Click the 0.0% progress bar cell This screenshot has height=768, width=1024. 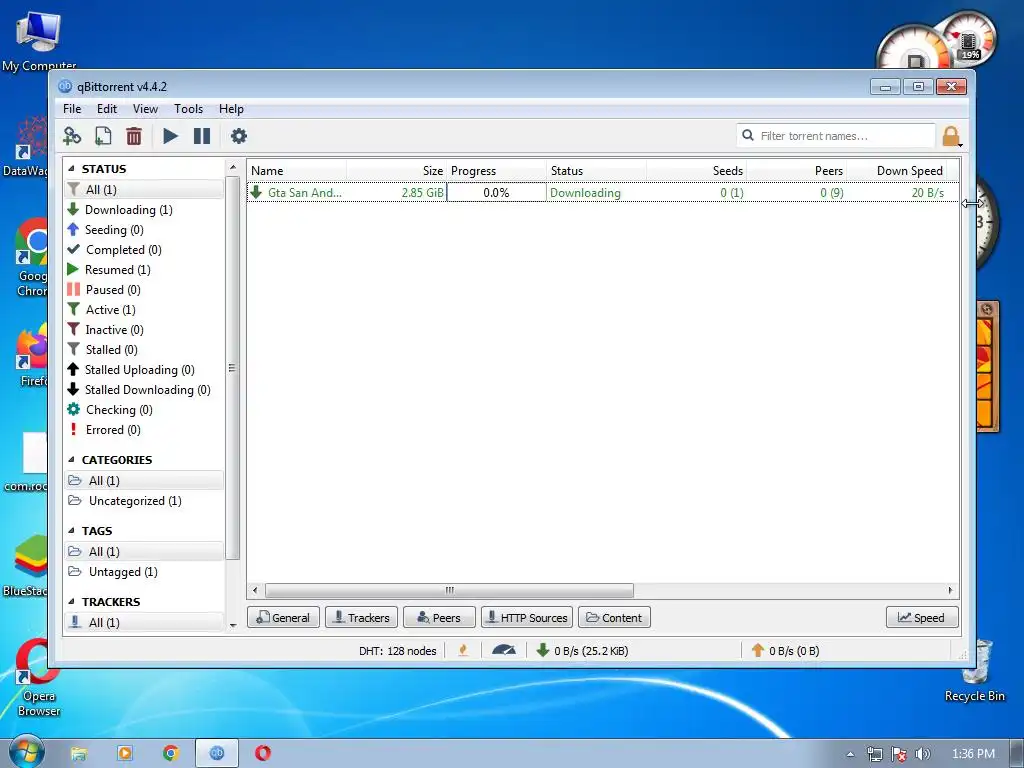pyautogui.click(x=496, y=193)
